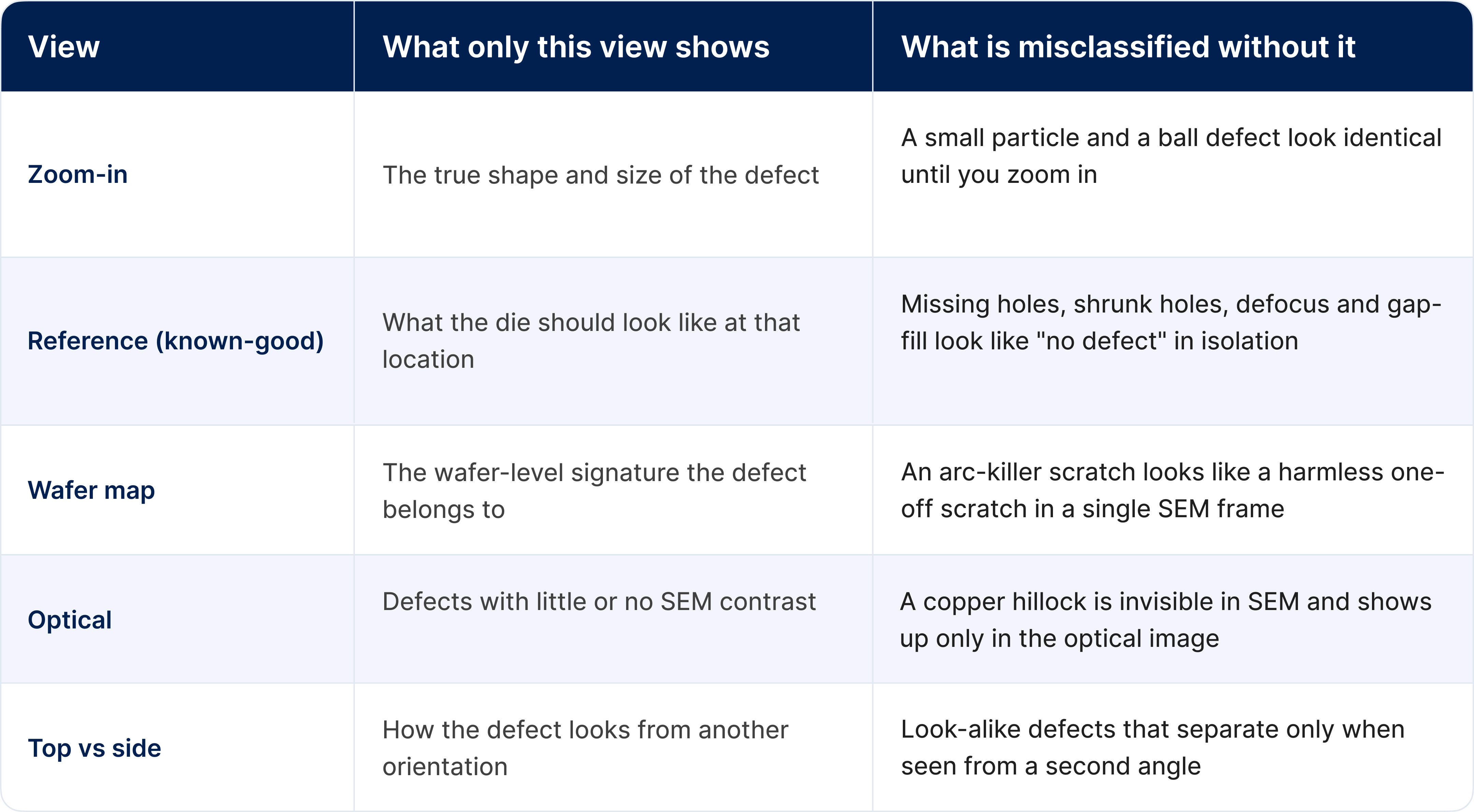The height and width of the screenshot is (812, 1474).
Task: Select the 'Zoom-in' row label
Action: pyautogui.click(x=77, y=174)
